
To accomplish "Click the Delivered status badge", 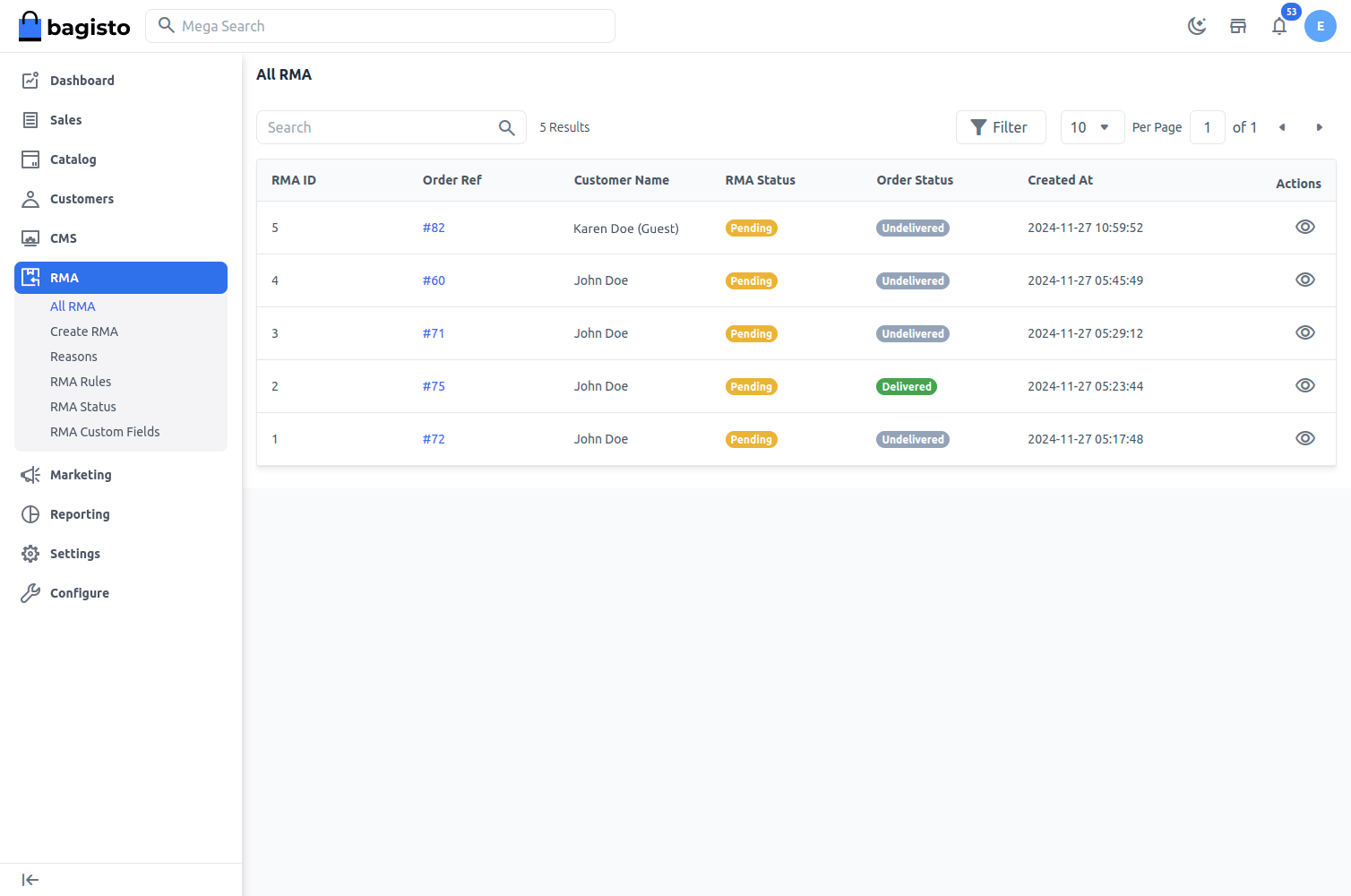I will pos(907,387).
